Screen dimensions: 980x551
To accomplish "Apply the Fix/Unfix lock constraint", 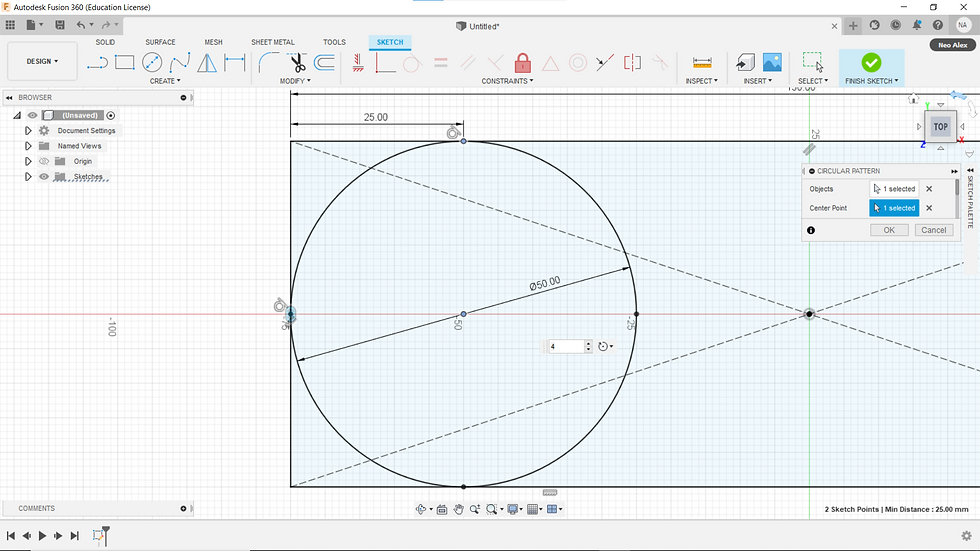I will (x=522, y=62).
